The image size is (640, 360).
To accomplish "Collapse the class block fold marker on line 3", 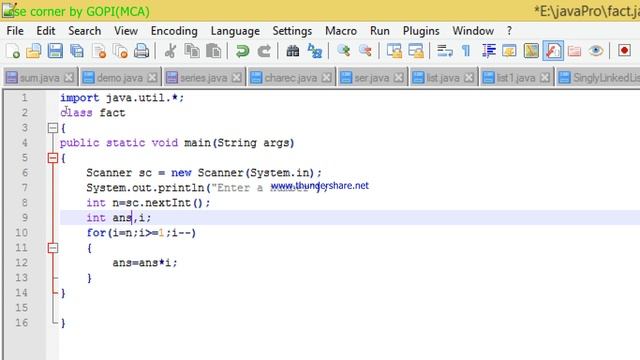I will coord(53,128).
